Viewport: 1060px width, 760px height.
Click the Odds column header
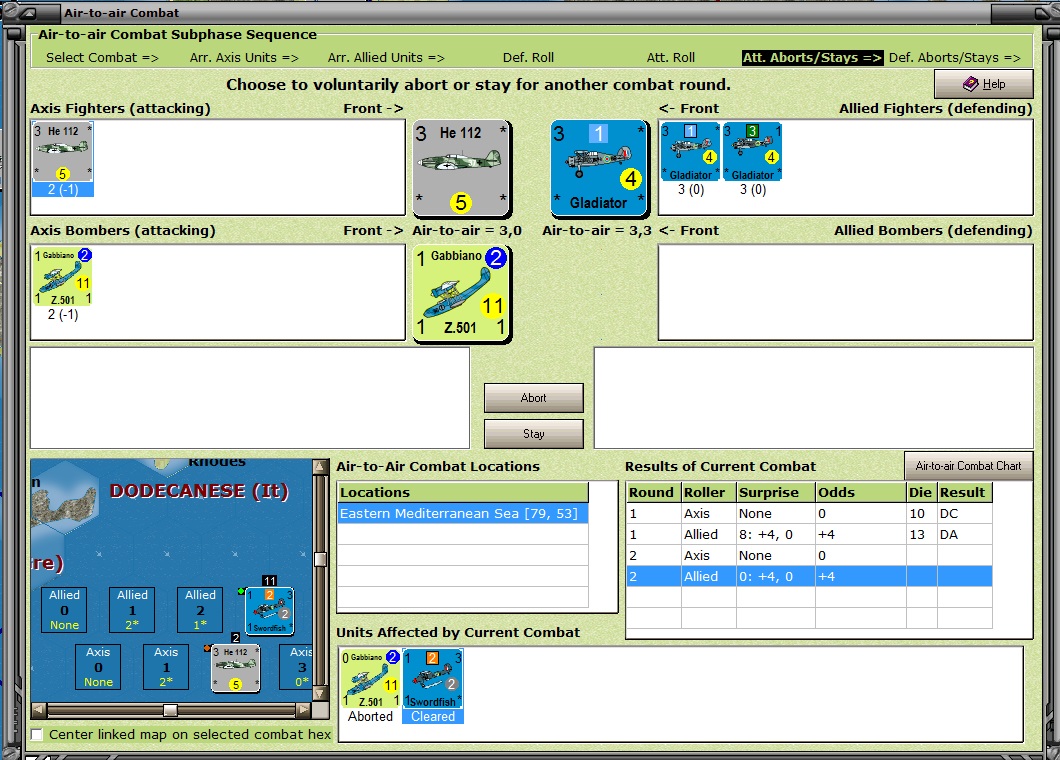point(861,492)
